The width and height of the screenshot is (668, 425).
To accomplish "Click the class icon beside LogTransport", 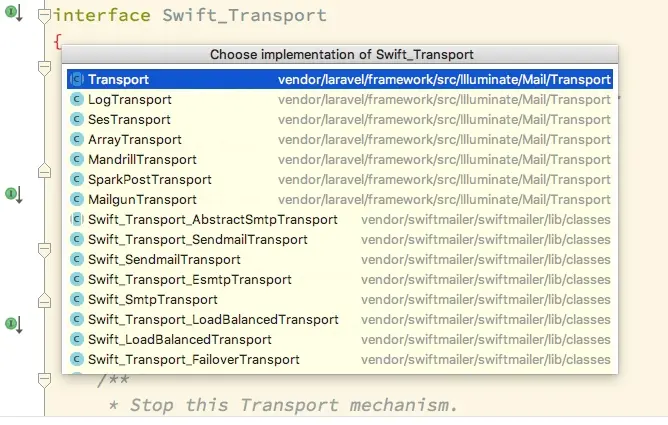I will click(x=77, y=100).
